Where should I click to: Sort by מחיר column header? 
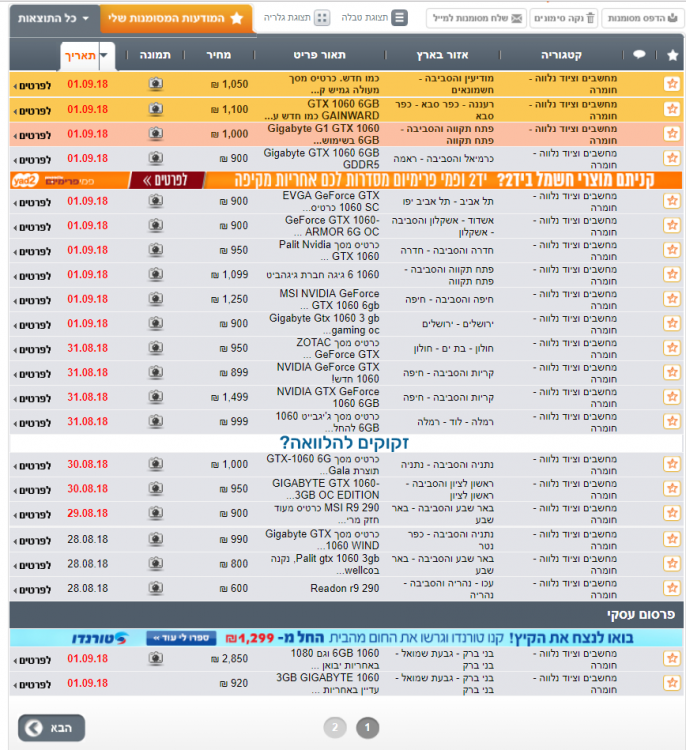[x=219, y=55]
